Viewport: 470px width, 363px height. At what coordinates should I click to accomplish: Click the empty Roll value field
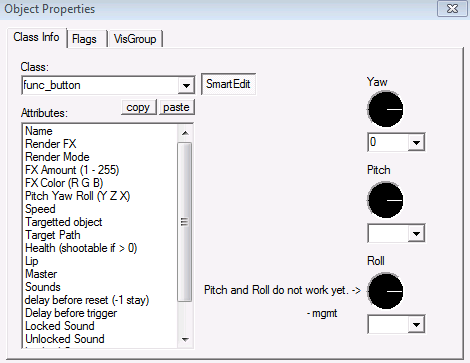point(388,324)
